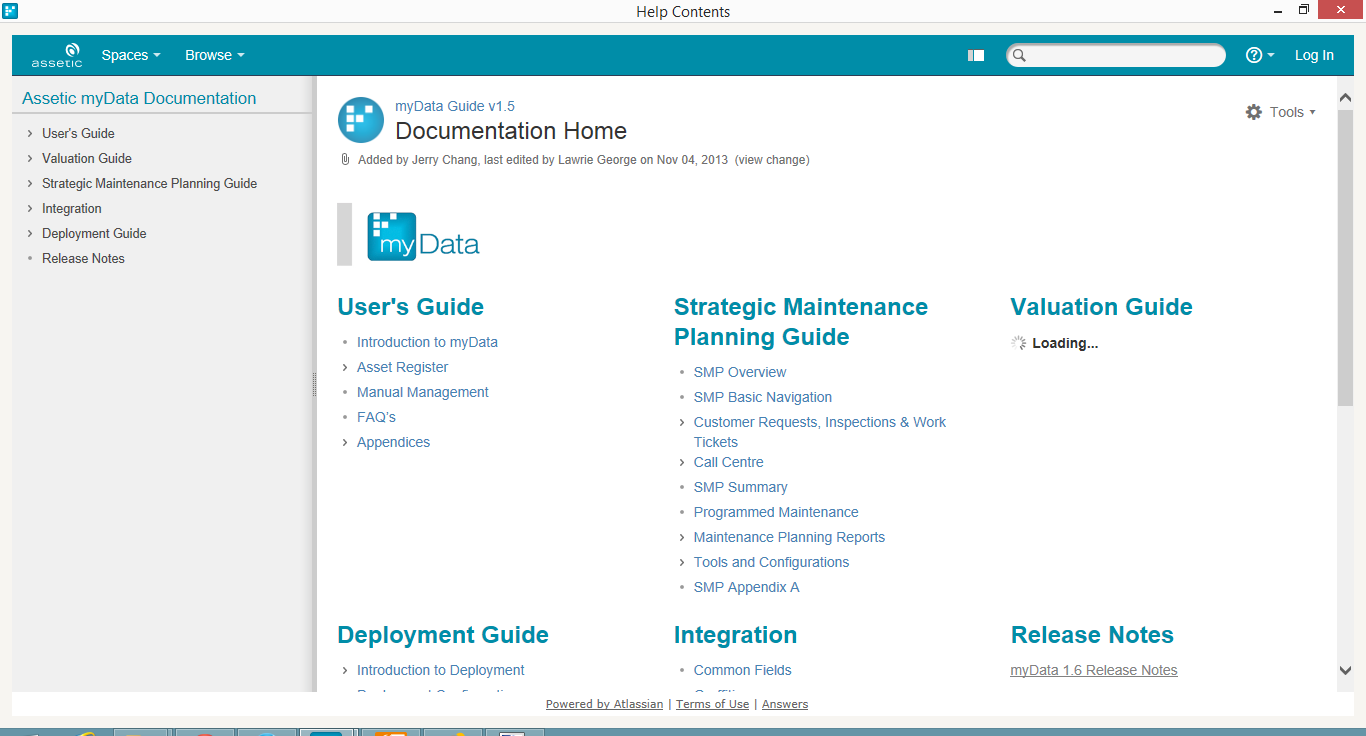
Task: Click scrollbar down arrow
Action: pos(1345,671)
